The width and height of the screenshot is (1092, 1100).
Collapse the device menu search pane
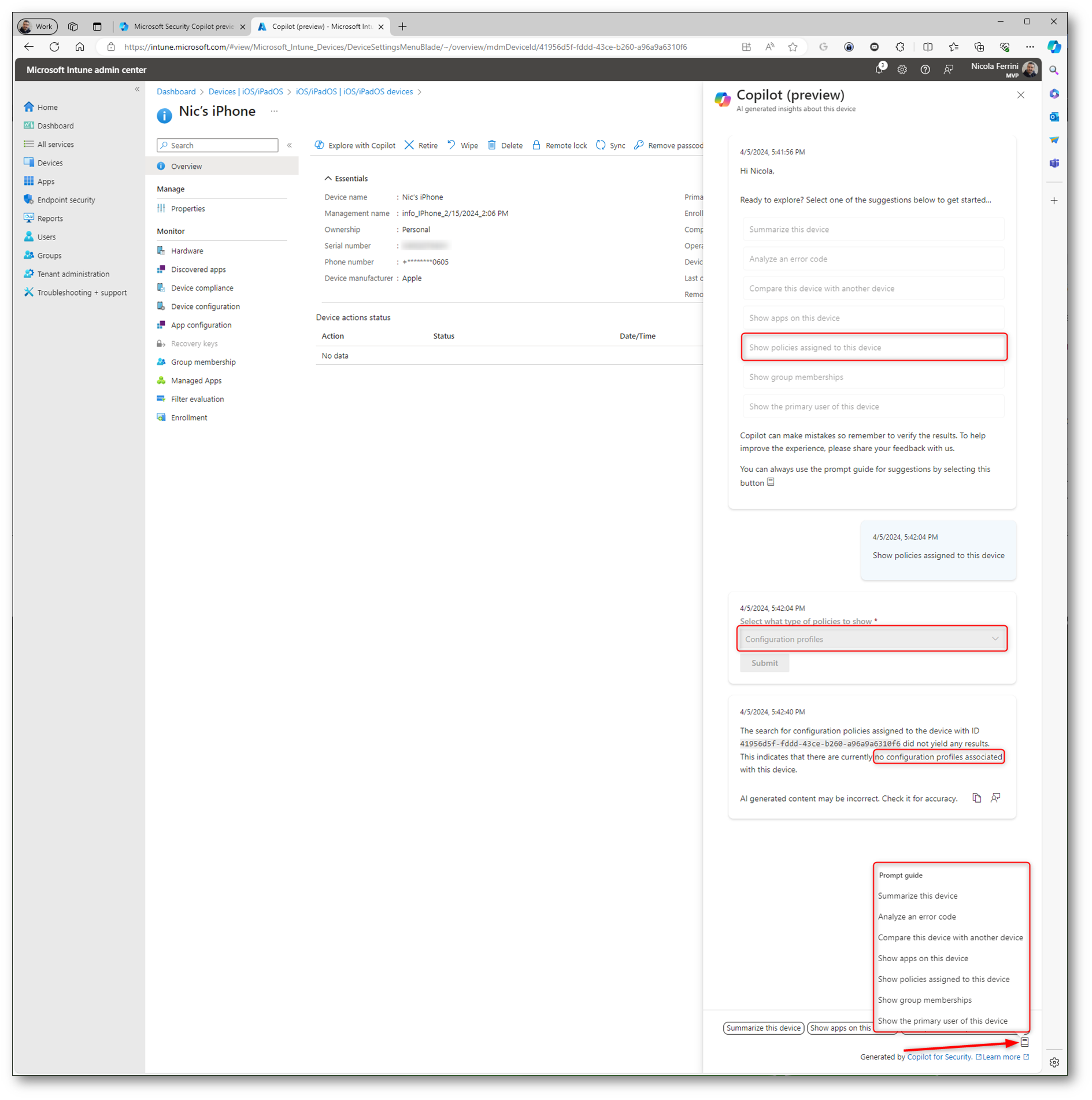tap(290, 145)
